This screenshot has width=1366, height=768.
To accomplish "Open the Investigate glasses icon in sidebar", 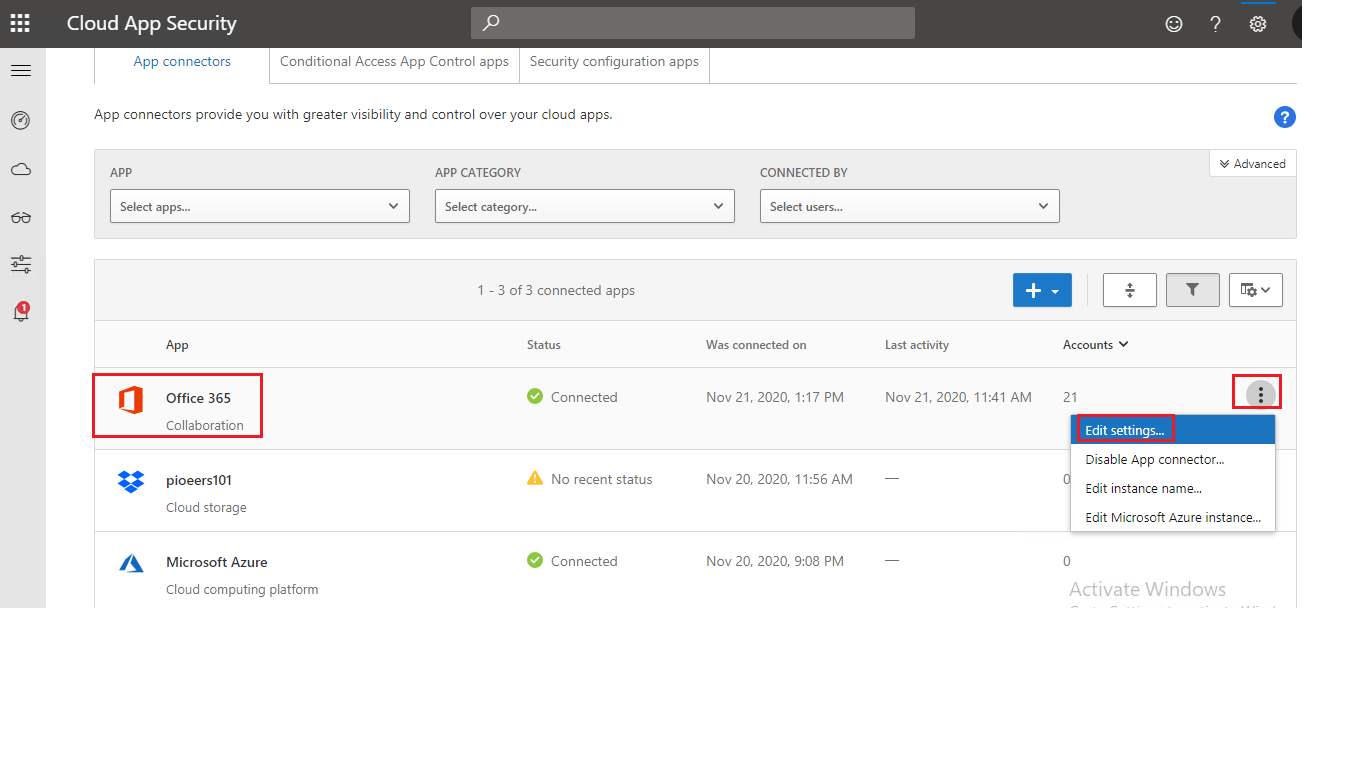I will point(21,217).
